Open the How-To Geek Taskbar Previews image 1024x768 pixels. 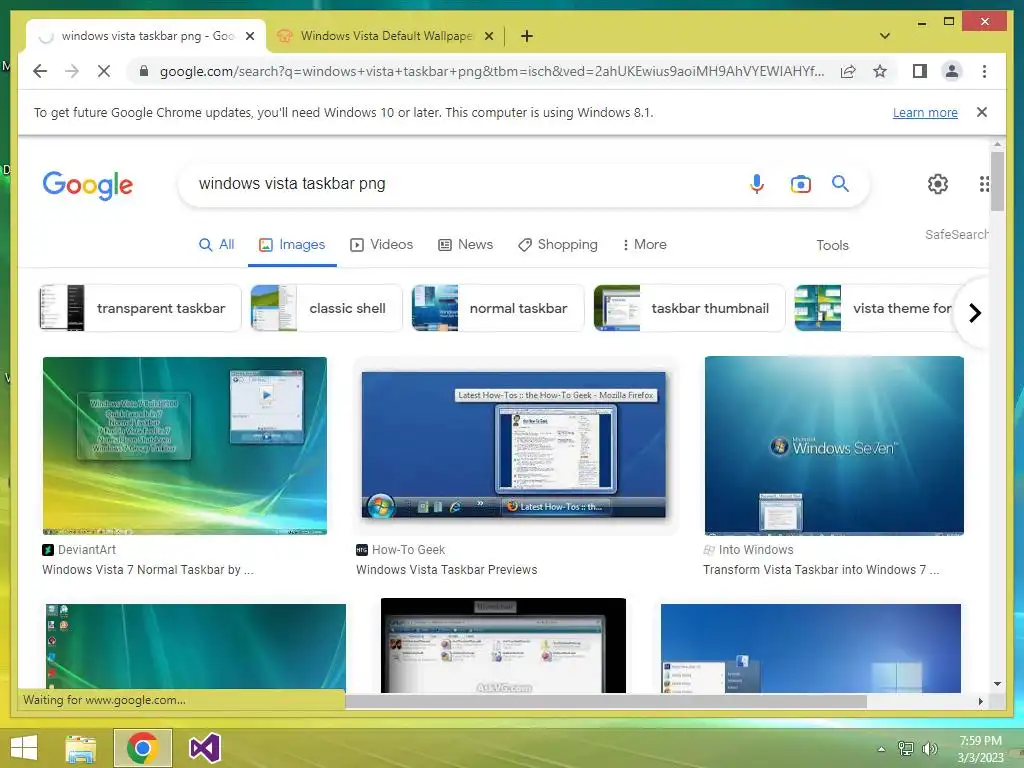(x=514, y=445)
